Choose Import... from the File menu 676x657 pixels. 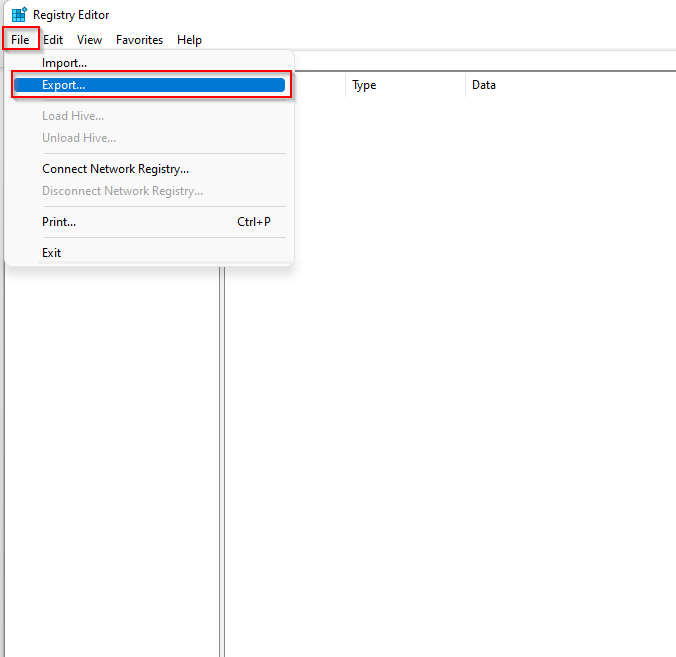[64, 63]
